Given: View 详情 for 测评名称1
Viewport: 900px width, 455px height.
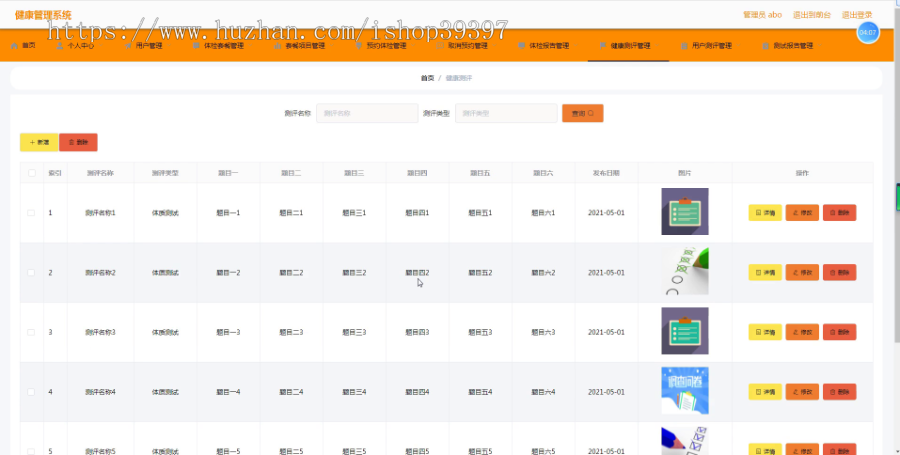Looking at the screenshot, I should coord(765,213).
